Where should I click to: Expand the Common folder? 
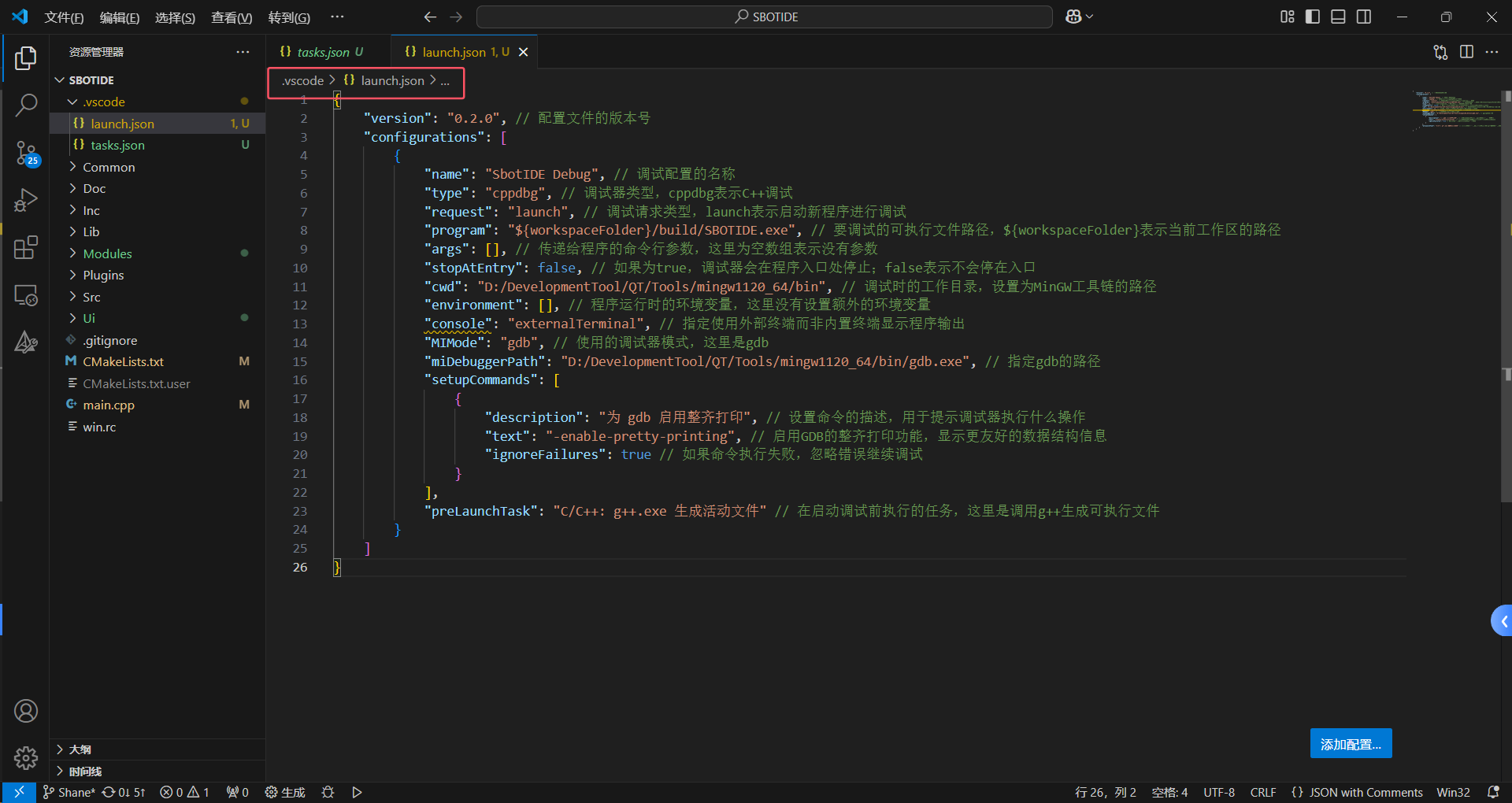(x=157, y=167)
